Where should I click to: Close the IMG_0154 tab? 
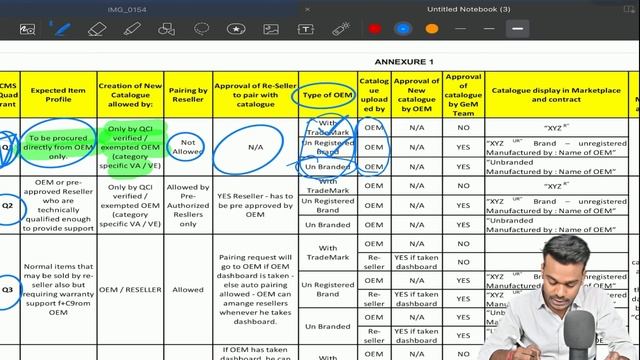tap(307, 9)
